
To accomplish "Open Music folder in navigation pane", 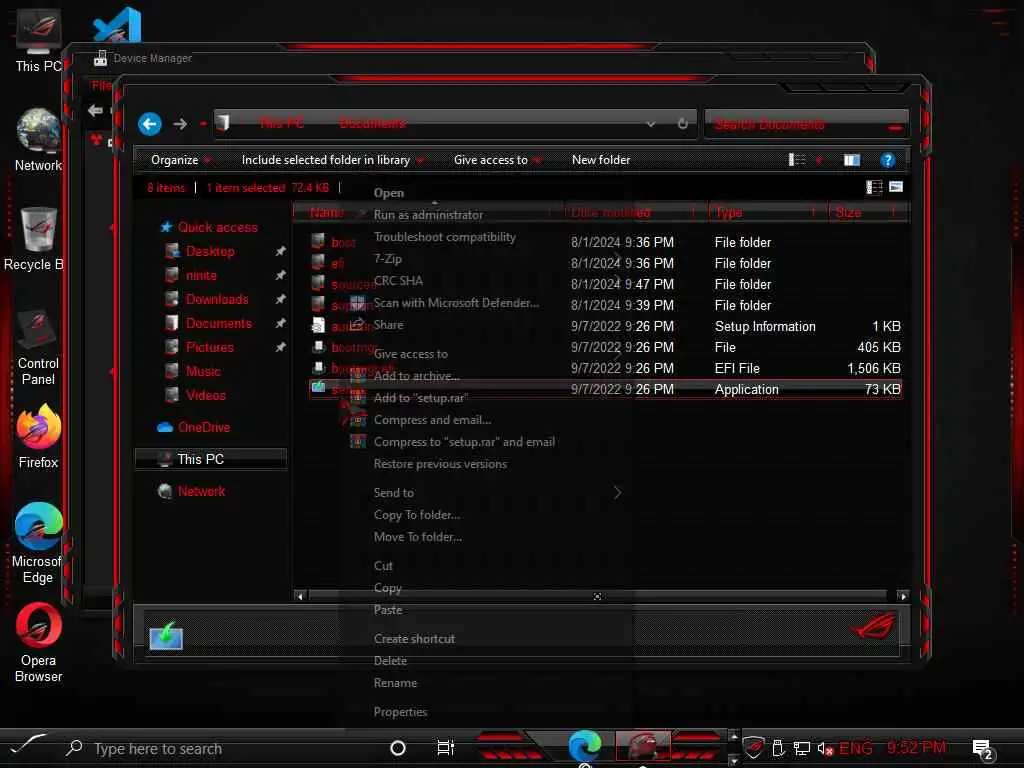I will coord(203,372).
